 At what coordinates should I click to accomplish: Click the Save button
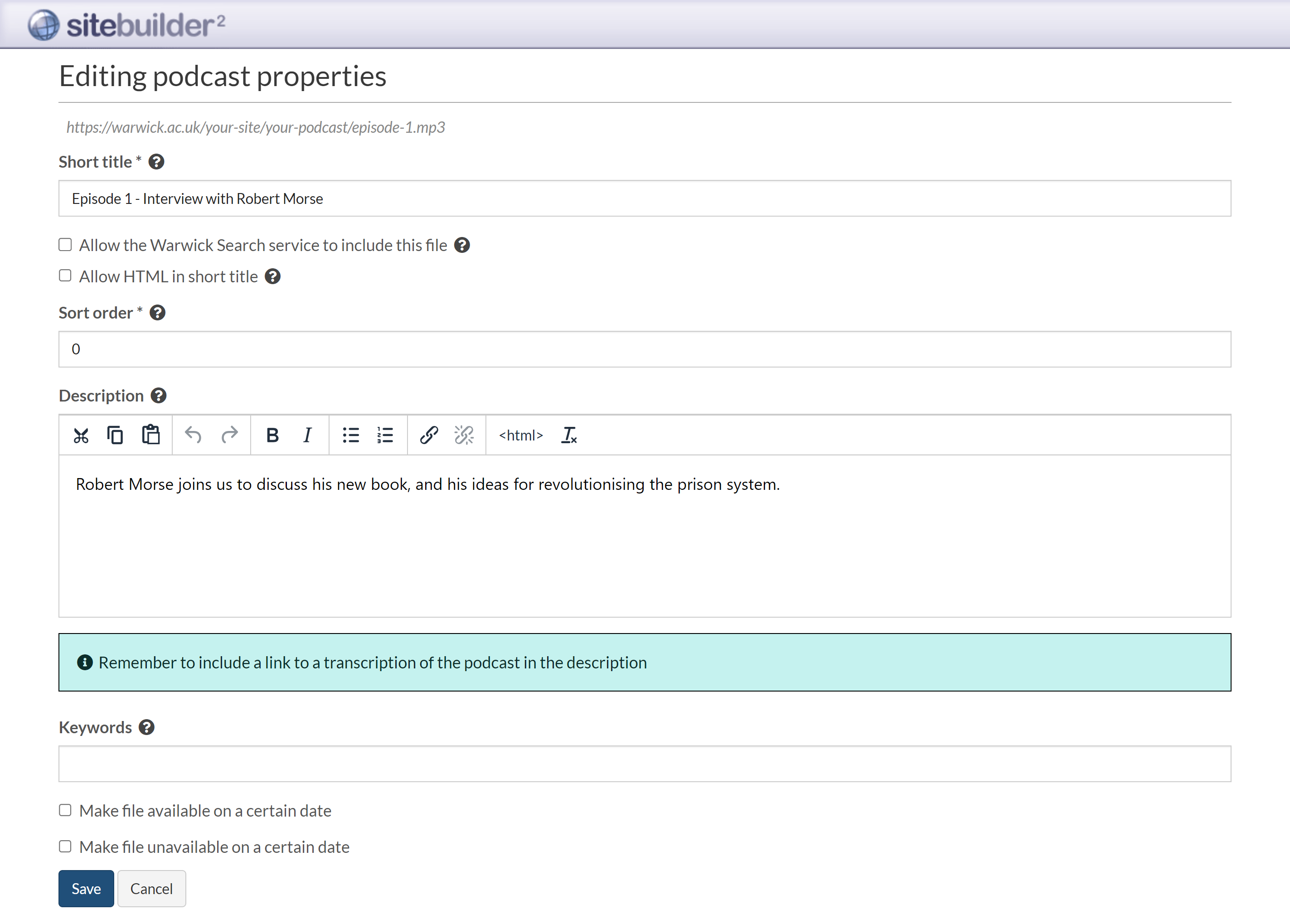[86, 889]
